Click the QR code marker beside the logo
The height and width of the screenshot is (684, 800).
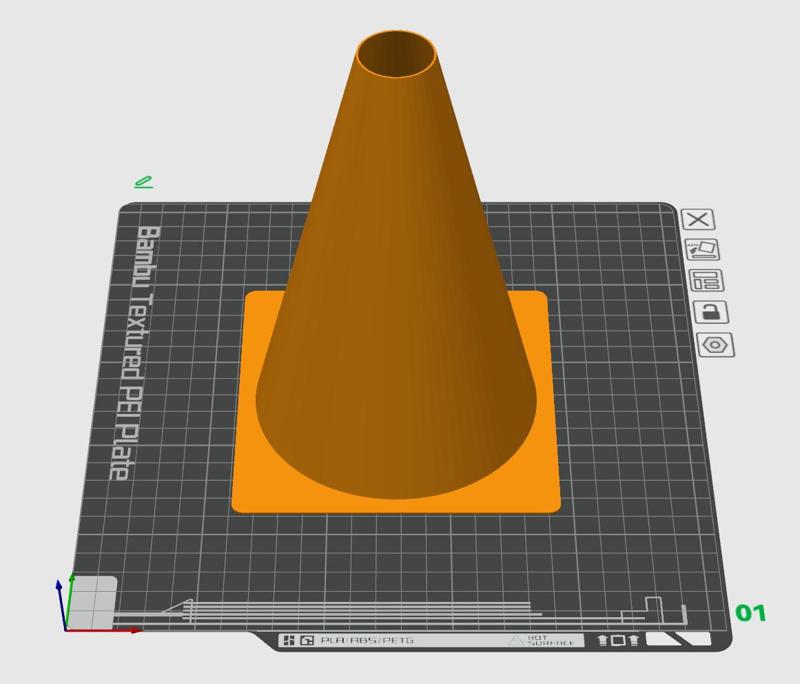(x=305, y=638)
